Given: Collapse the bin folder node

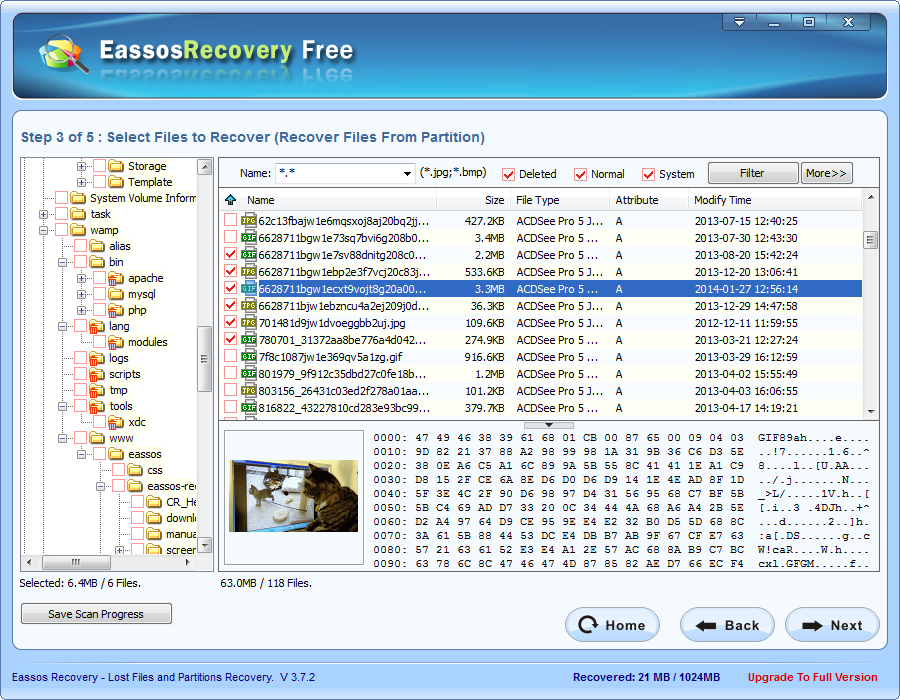Looking at the screenshot, I should click(x=62, y=263).
